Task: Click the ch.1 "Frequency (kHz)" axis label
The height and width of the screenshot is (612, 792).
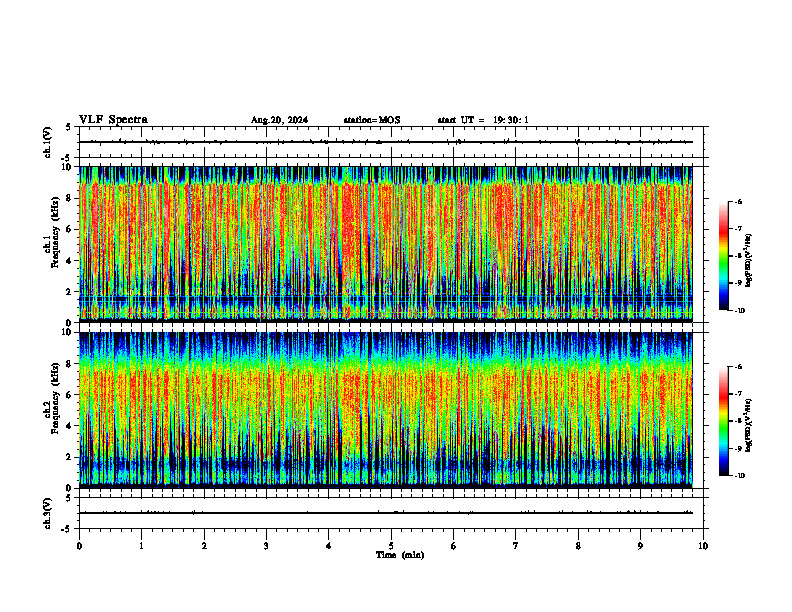Action: click(55, 233)
